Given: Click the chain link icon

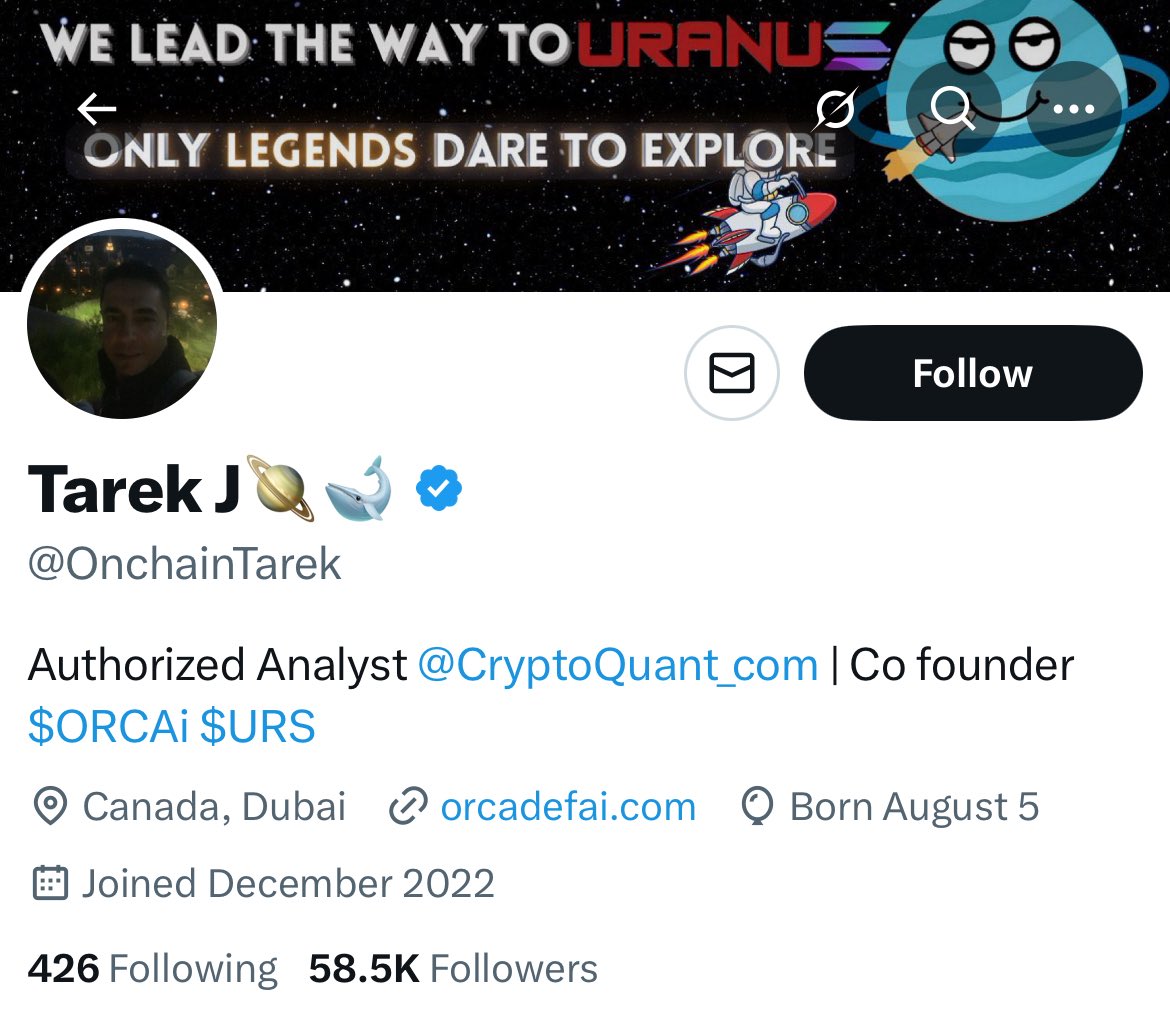Looking at the screenshot, I should [407, 806].
